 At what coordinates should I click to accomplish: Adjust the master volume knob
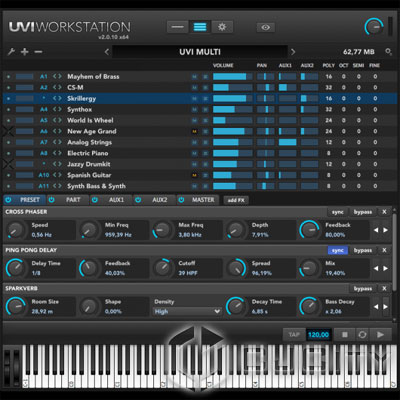[x=374, y=27]
